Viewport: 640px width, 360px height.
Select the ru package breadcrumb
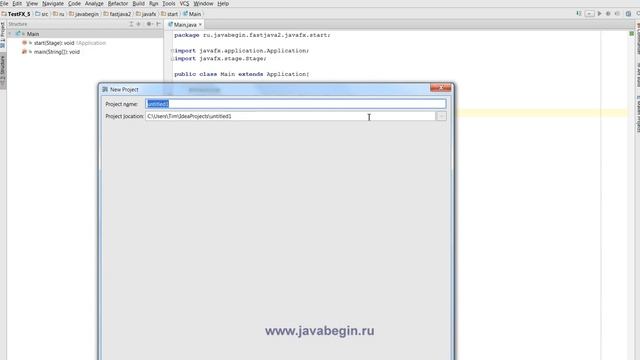59,14
